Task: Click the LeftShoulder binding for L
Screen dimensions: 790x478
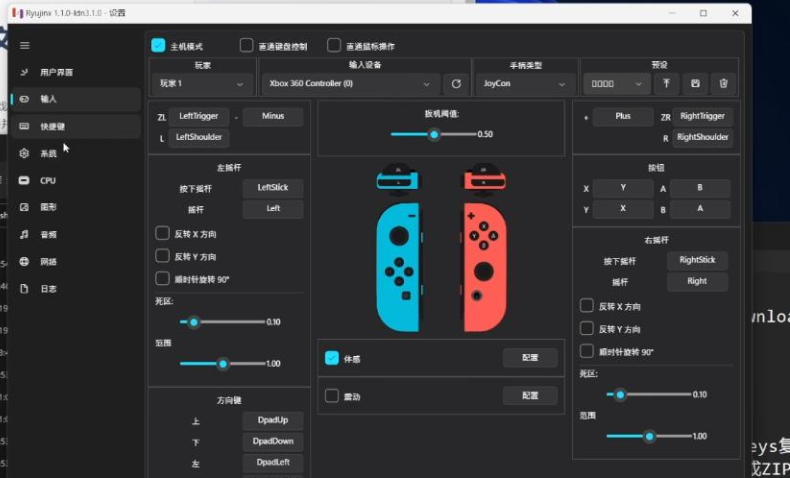Action: pos(199,137)
